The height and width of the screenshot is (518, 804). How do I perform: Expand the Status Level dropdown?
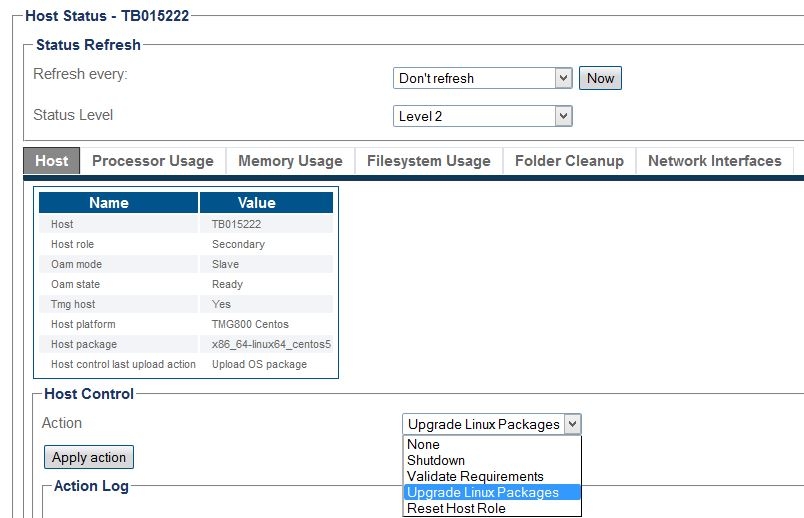click(x=482, y=116)
